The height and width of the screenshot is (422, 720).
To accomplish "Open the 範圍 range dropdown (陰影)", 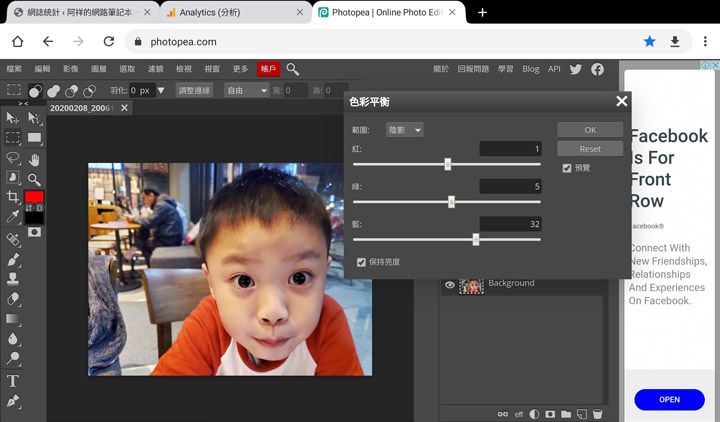I will tap(405, 130).
